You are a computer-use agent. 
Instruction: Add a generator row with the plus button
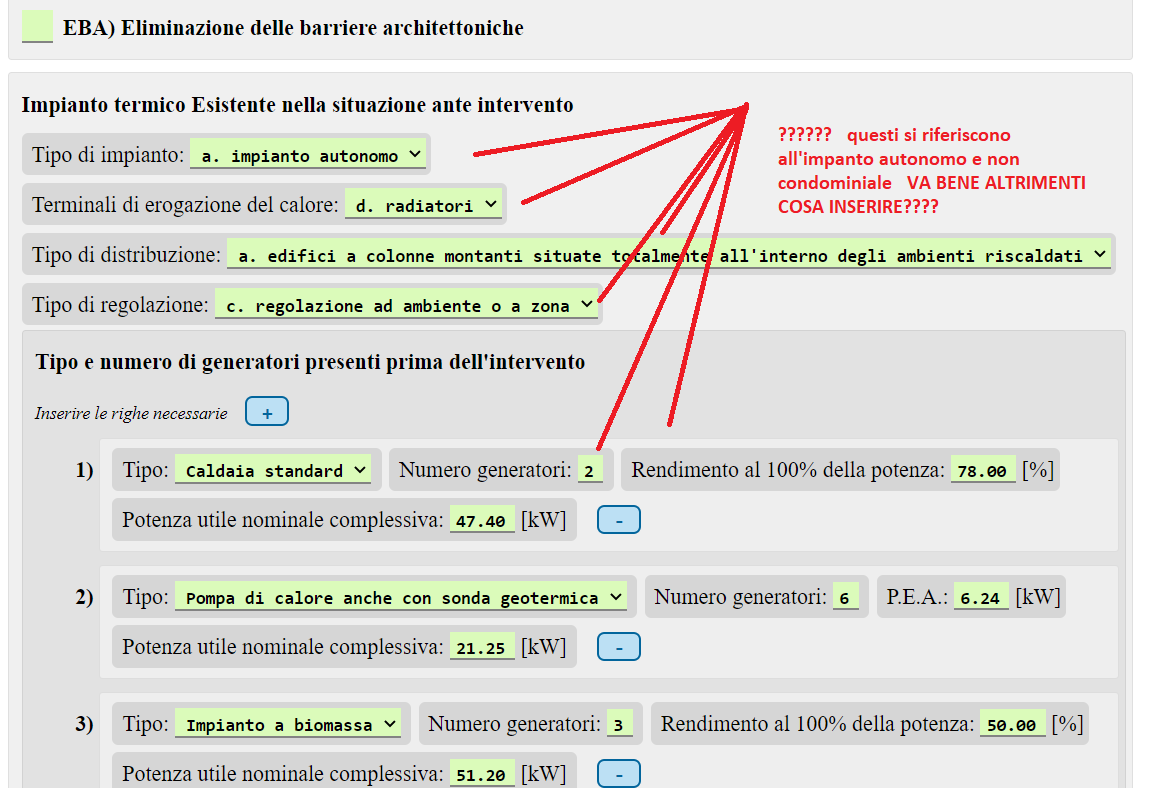coord(267,412)
